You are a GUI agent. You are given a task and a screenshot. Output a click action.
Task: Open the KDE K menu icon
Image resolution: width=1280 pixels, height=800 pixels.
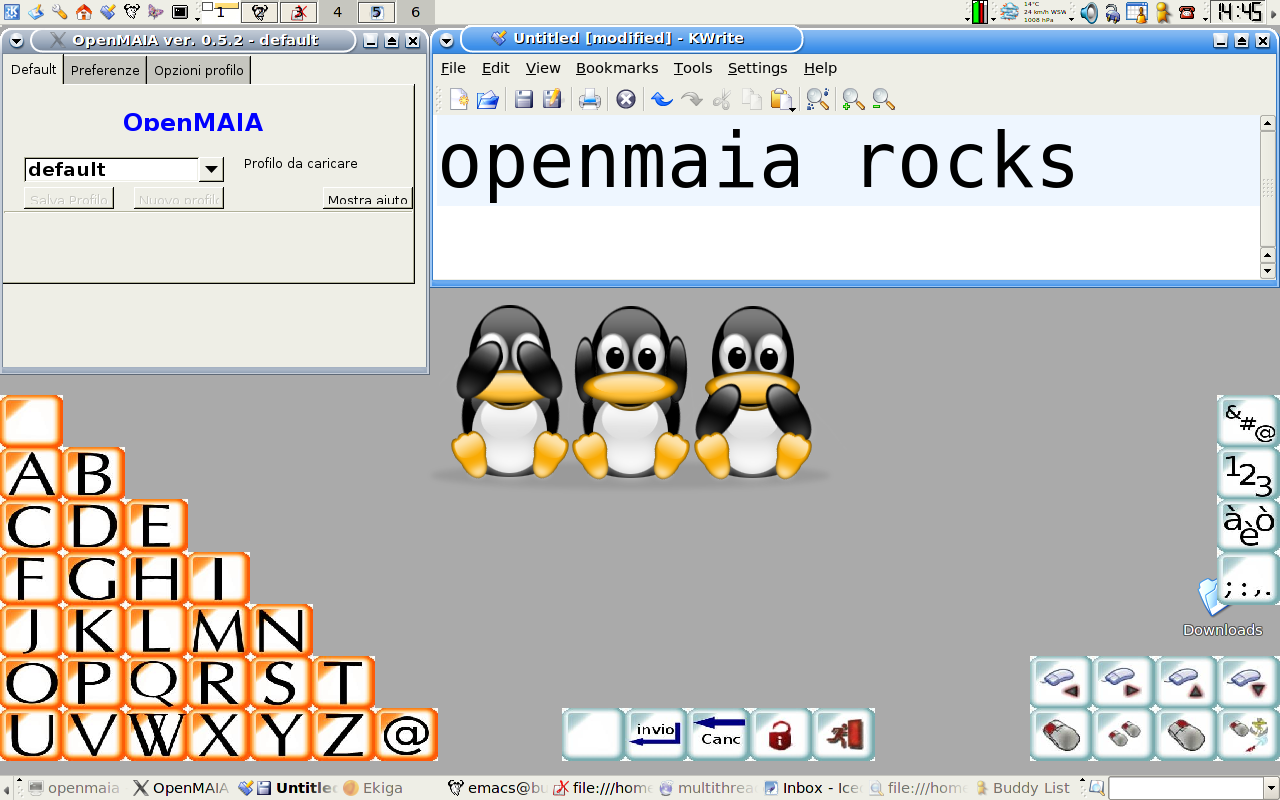(12, 12)
